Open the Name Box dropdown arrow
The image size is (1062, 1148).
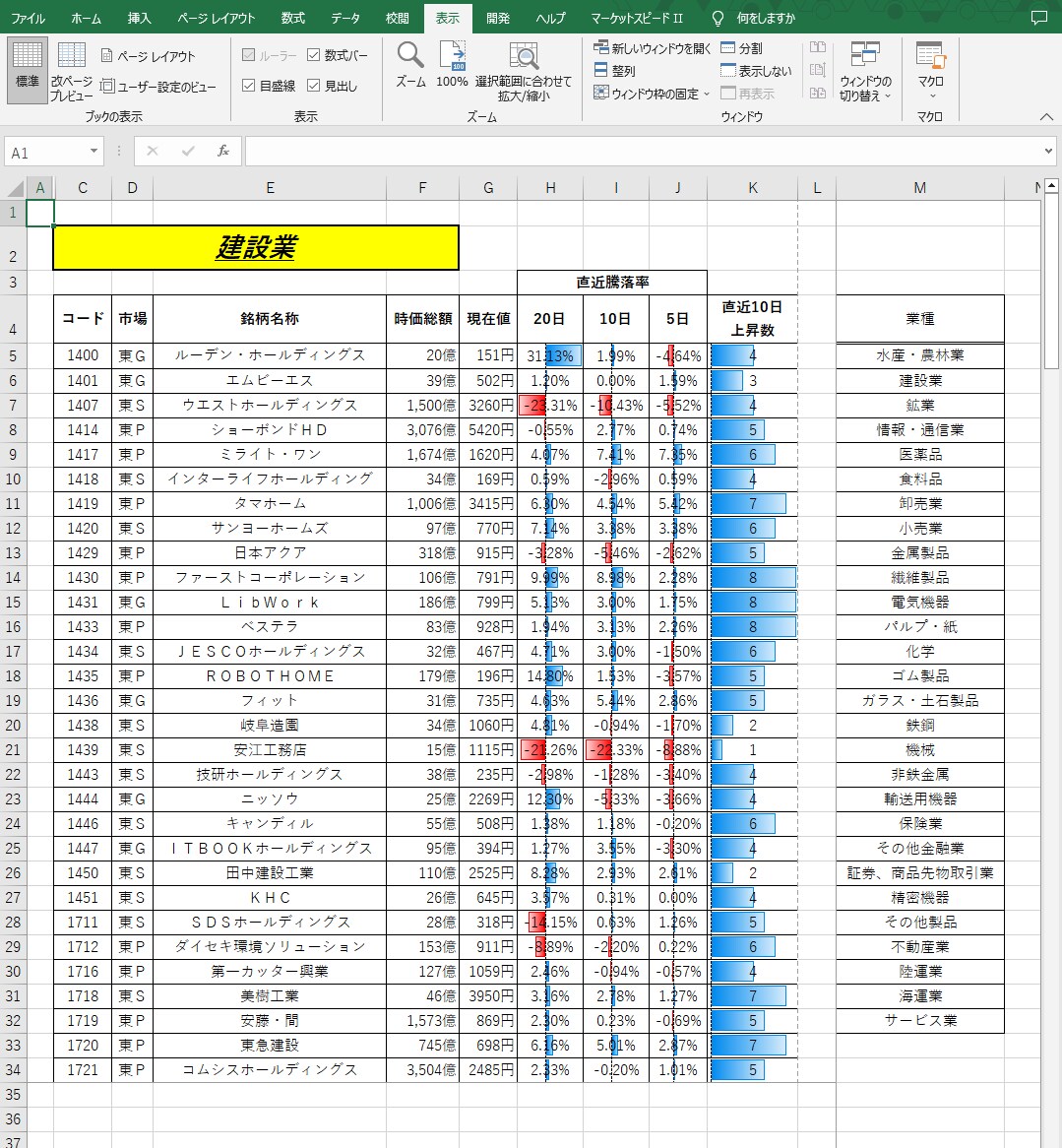tap(94, 152)
